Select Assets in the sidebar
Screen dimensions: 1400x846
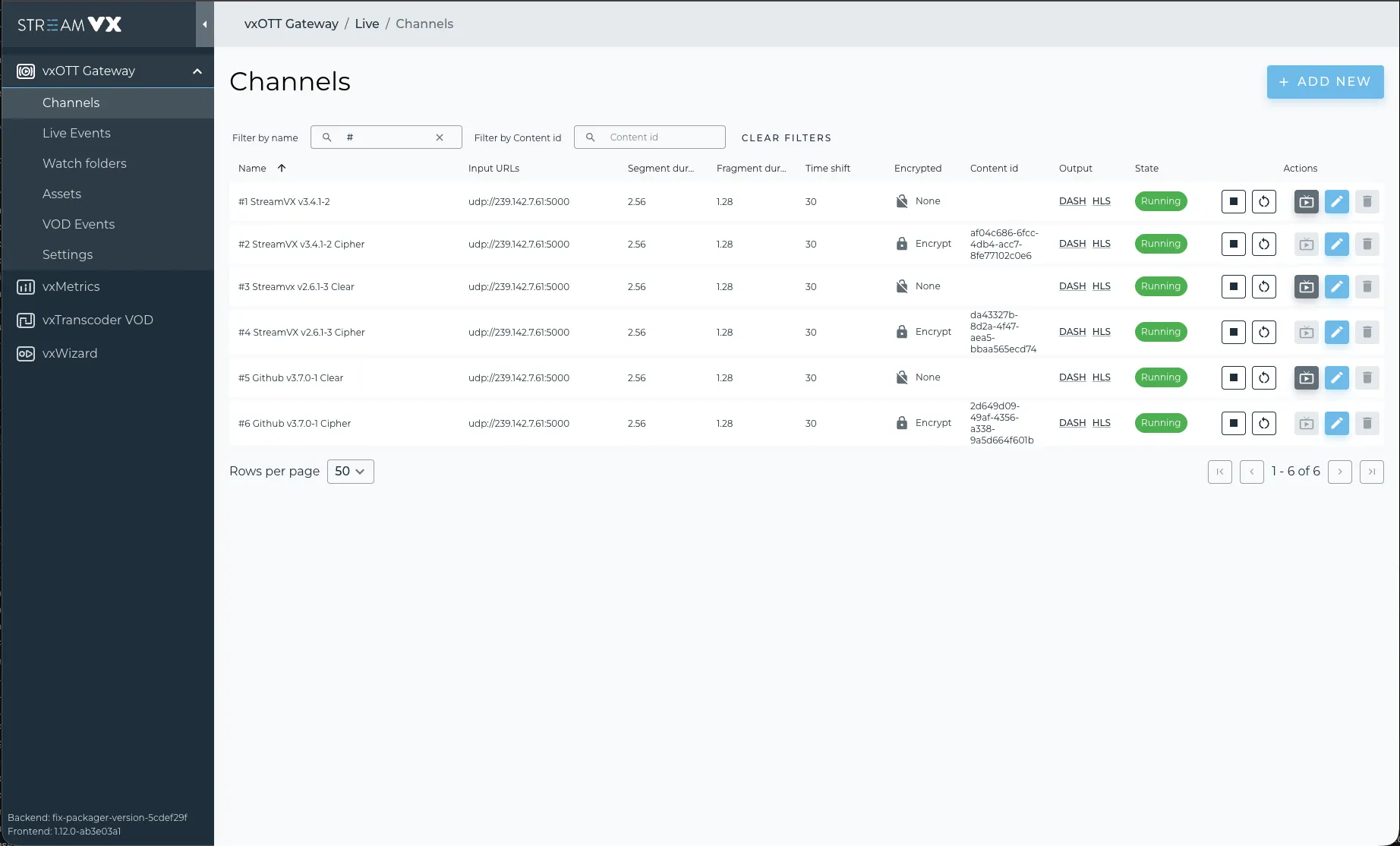click(x=107, y=194)
